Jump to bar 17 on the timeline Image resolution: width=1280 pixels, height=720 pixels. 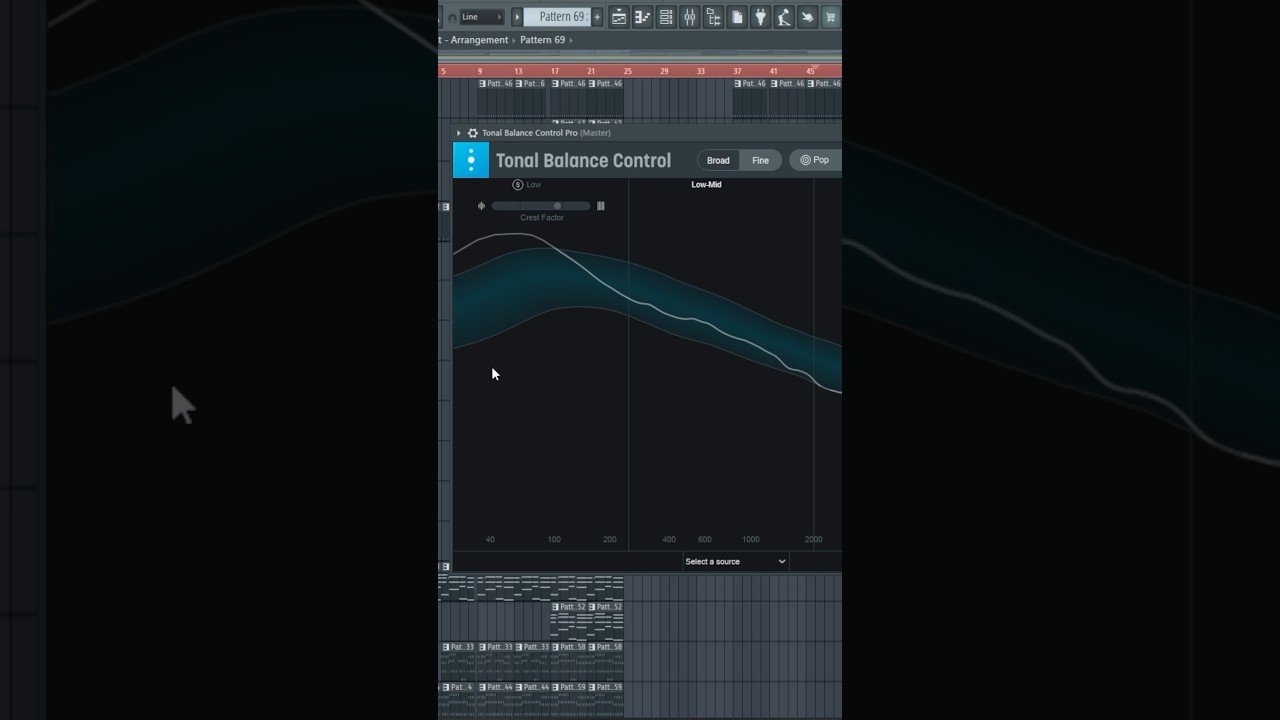[555, 71]
